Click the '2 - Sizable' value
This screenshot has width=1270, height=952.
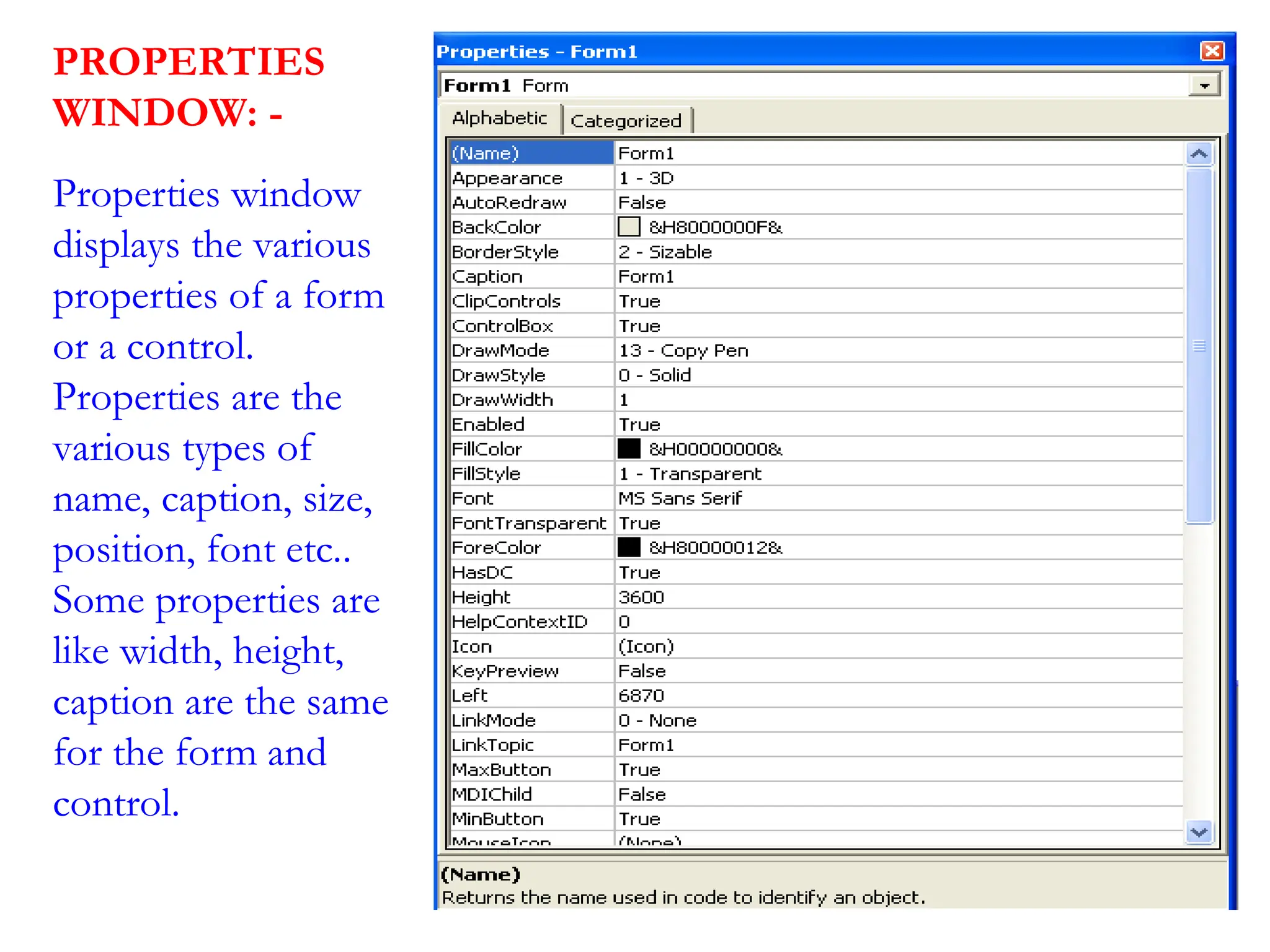(899, 252)
